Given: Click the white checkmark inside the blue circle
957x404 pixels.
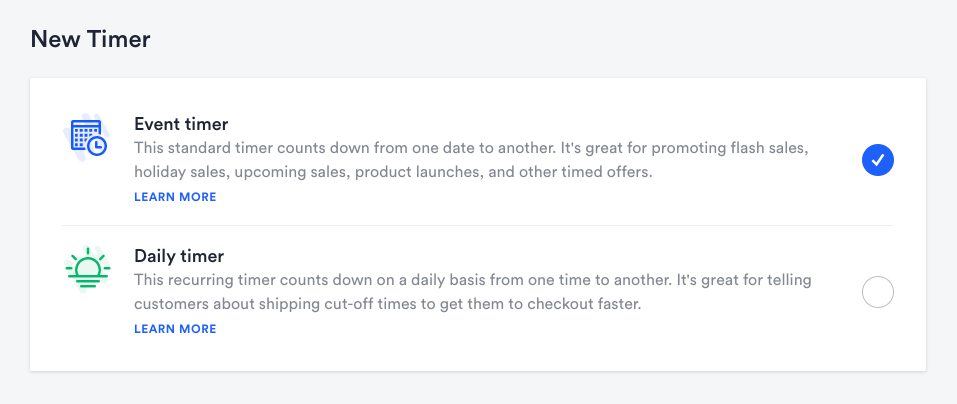Looking at the screenshot, I should coord(877,160).
